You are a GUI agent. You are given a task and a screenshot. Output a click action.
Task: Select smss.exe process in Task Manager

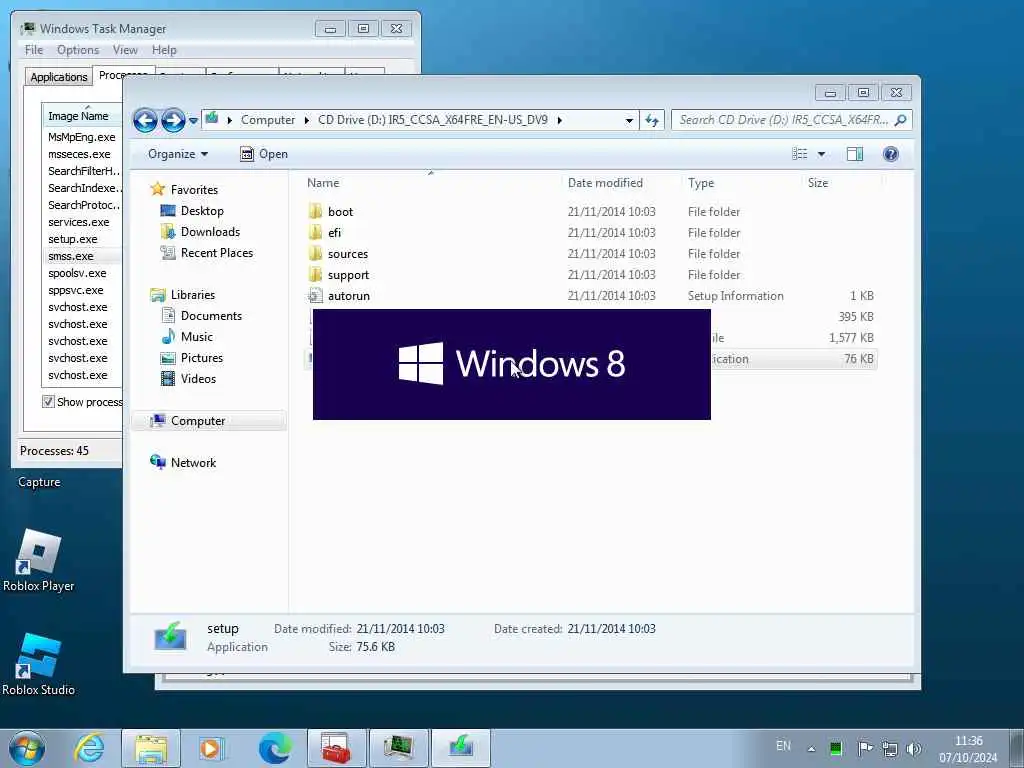[x=71, y=257]
